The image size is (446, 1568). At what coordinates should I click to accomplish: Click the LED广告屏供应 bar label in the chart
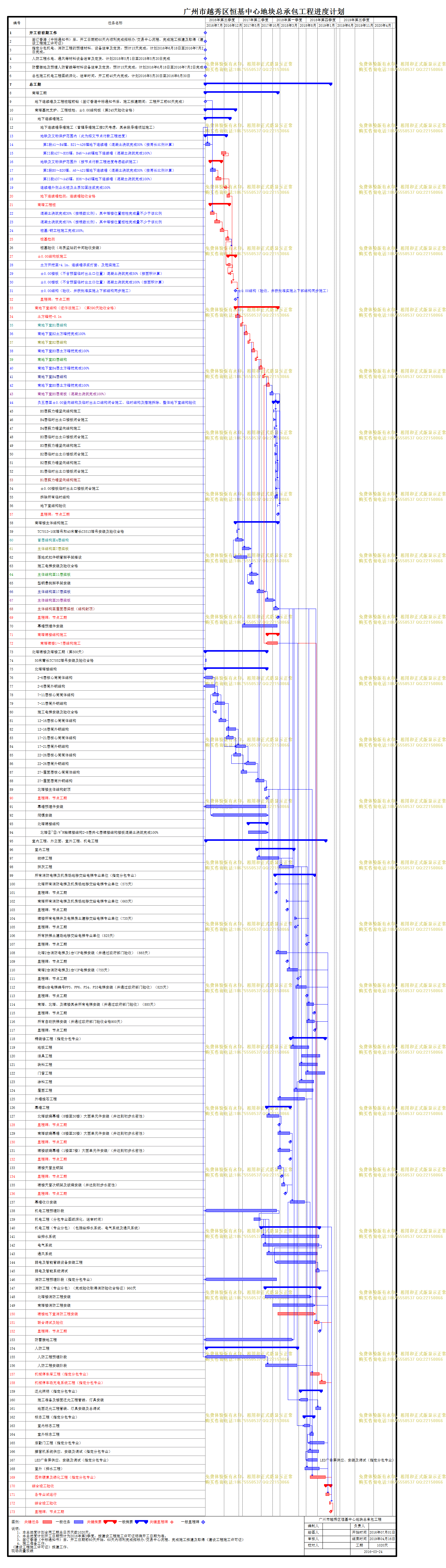(357, 1460)
